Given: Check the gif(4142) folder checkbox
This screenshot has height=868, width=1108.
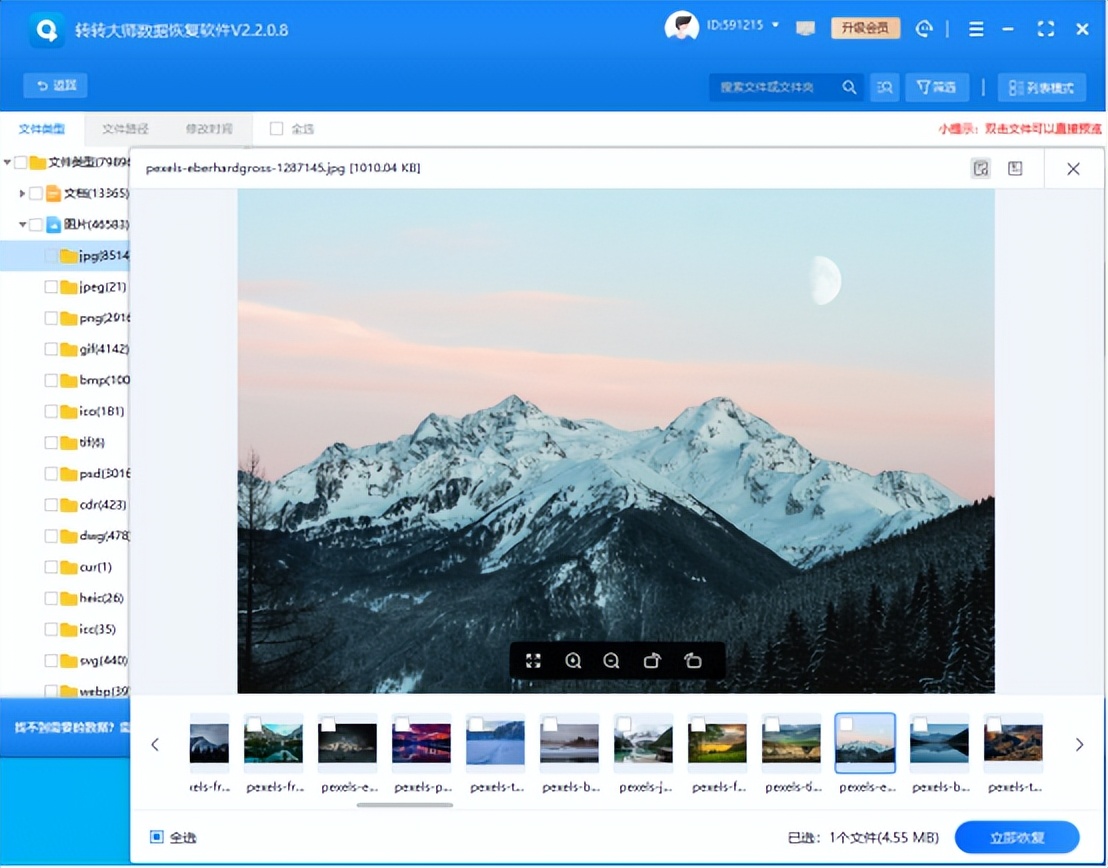Looking at the screenshot, I should pyautogui.click(x=51, y=349).
